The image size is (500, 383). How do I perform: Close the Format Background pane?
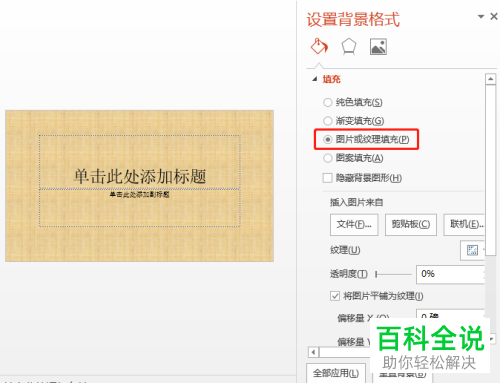(x=494, y=16)
